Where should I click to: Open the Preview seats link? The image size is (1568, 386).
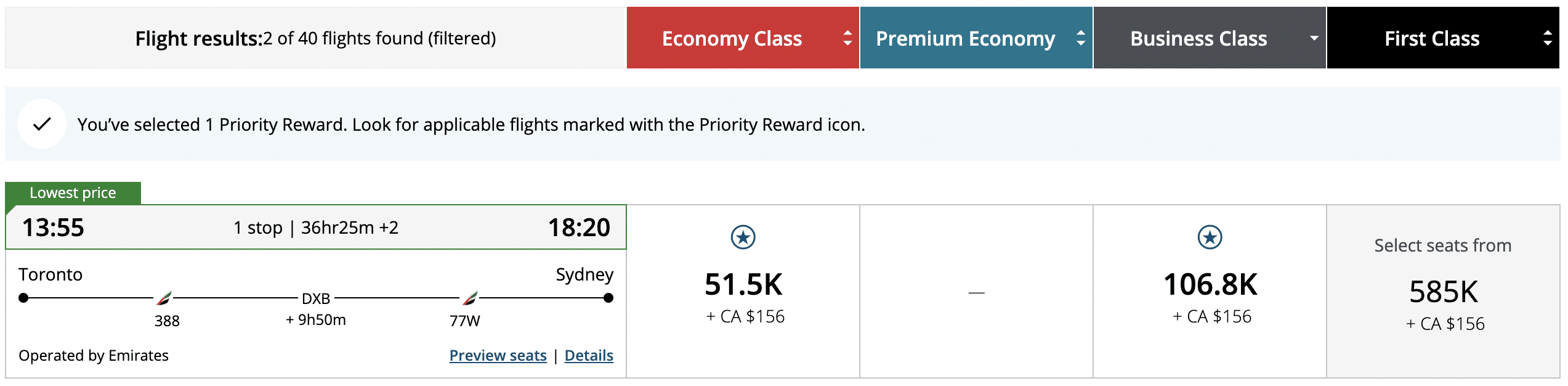click(498, 356)
